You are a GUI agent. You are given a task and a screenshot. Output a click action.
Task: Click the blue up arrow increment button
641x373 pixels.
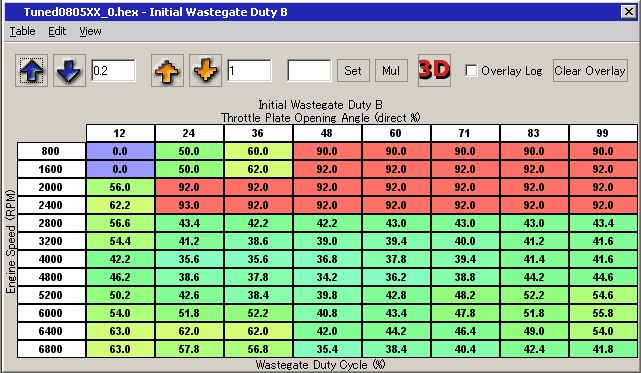[31, 71]
